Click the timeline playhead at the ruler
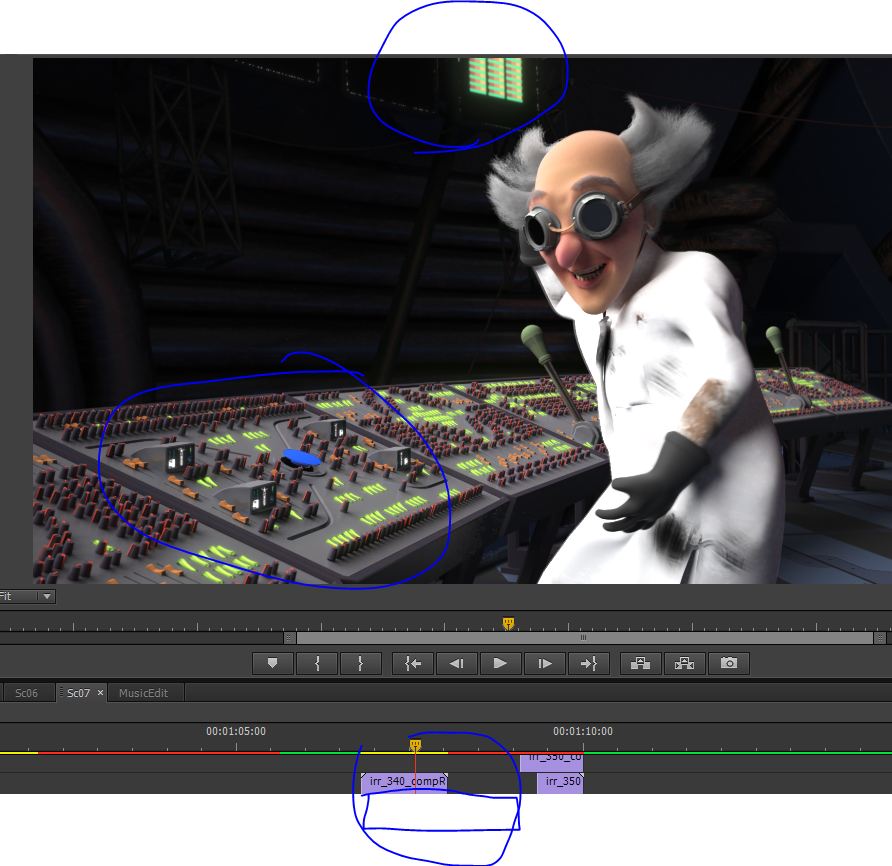The width and height of the screenshot is (892, 866). coord(415,745)
